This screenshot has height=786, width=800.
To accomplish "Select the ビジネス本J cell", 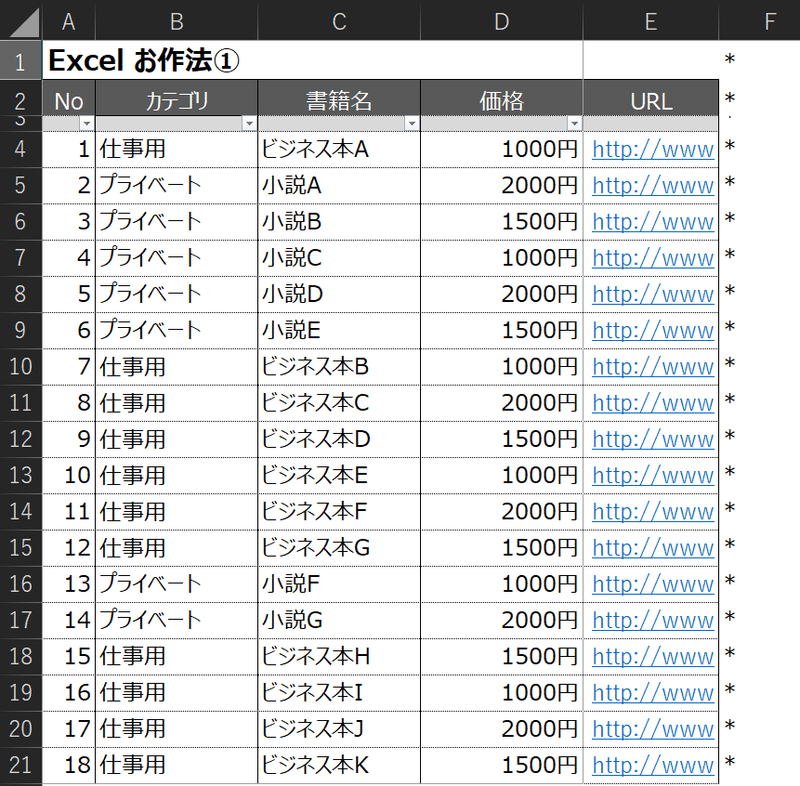I will coord(339,729).
